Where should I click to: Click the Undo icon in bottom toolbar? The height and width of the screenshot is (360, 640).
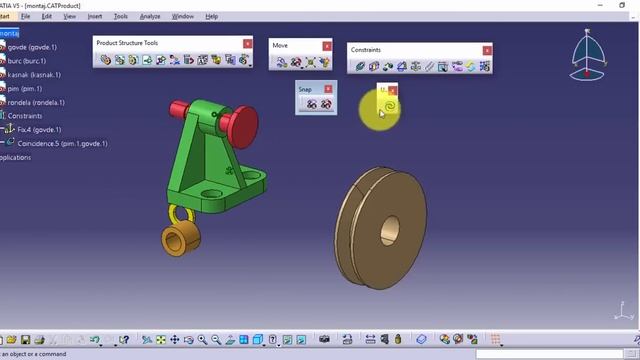pyautogui.click(x=95, y=340)
